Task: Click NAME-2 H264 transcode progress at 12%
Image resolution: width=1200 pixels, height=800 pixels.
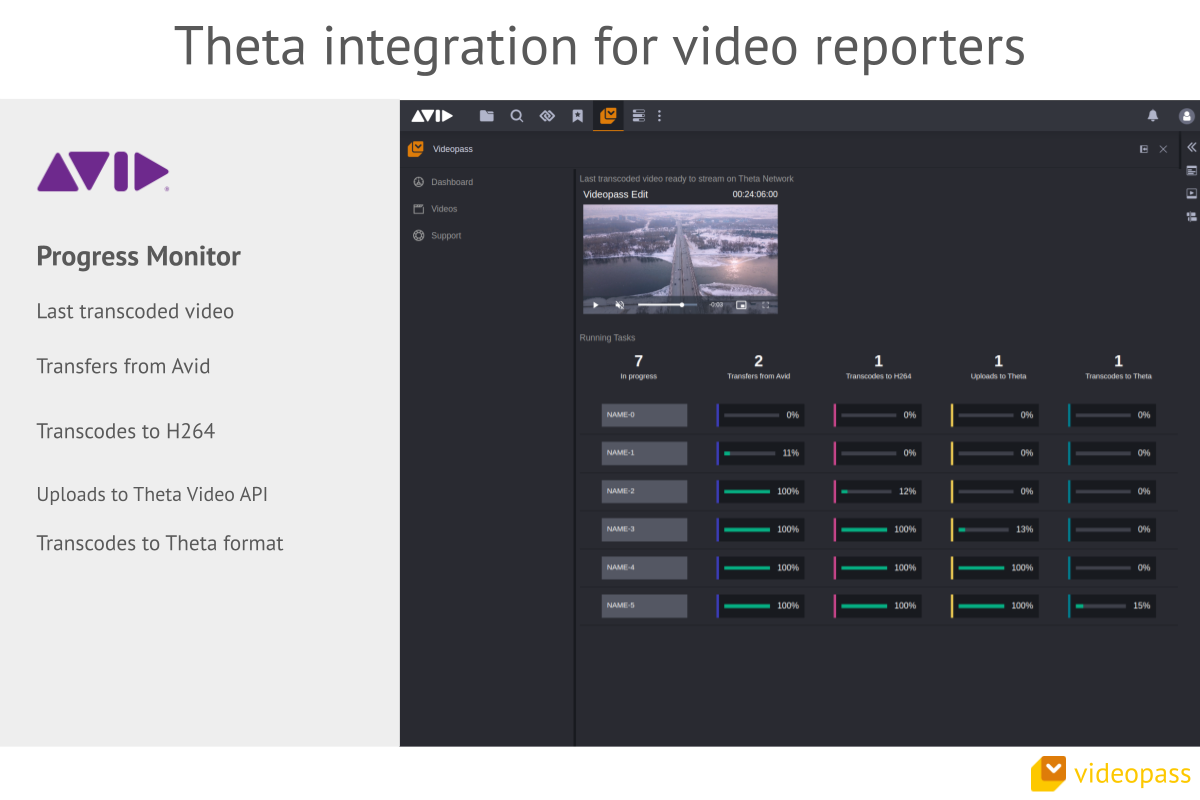Action: pos(878,491)
